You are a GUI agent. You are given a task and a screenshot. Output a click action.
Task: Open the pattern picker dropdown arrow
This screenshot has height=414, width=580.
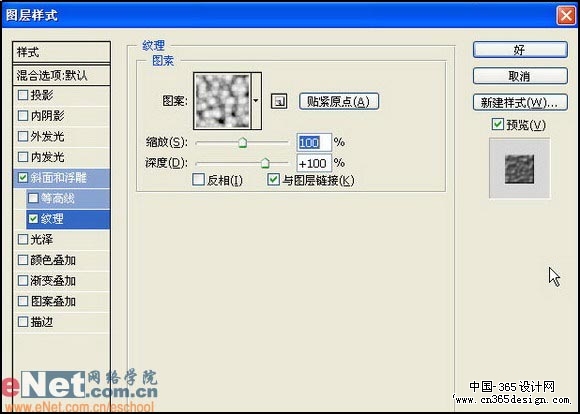coord(256,101)
